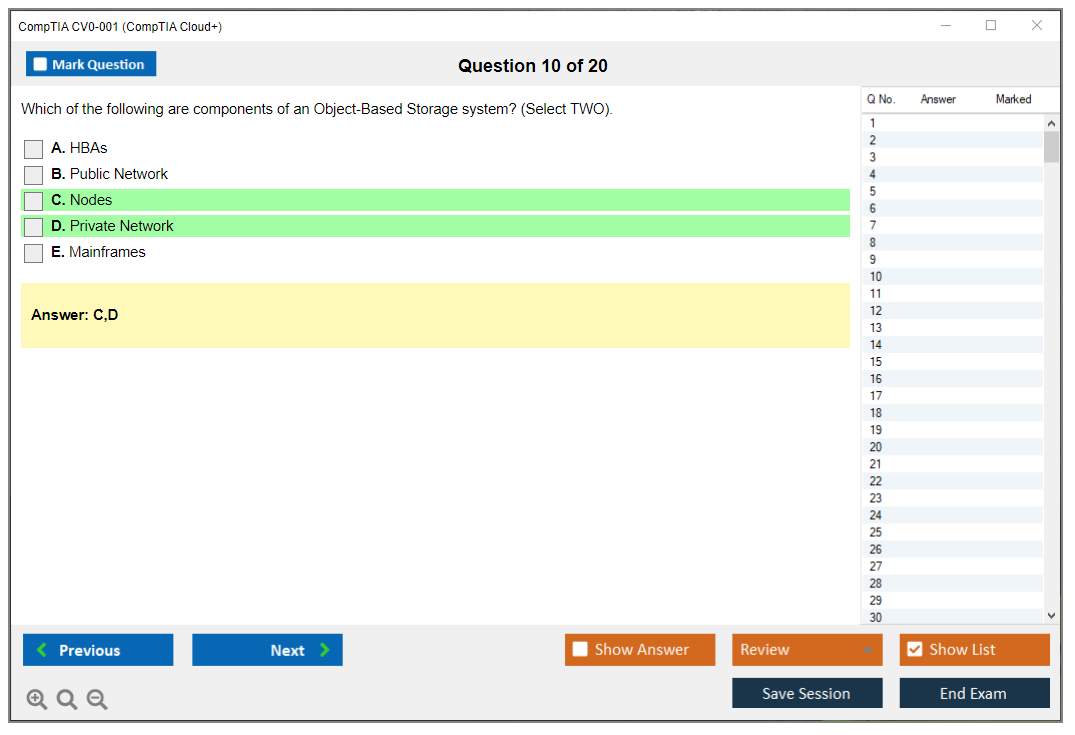Toggle the Mark Question checkbox

click(40, 64)
